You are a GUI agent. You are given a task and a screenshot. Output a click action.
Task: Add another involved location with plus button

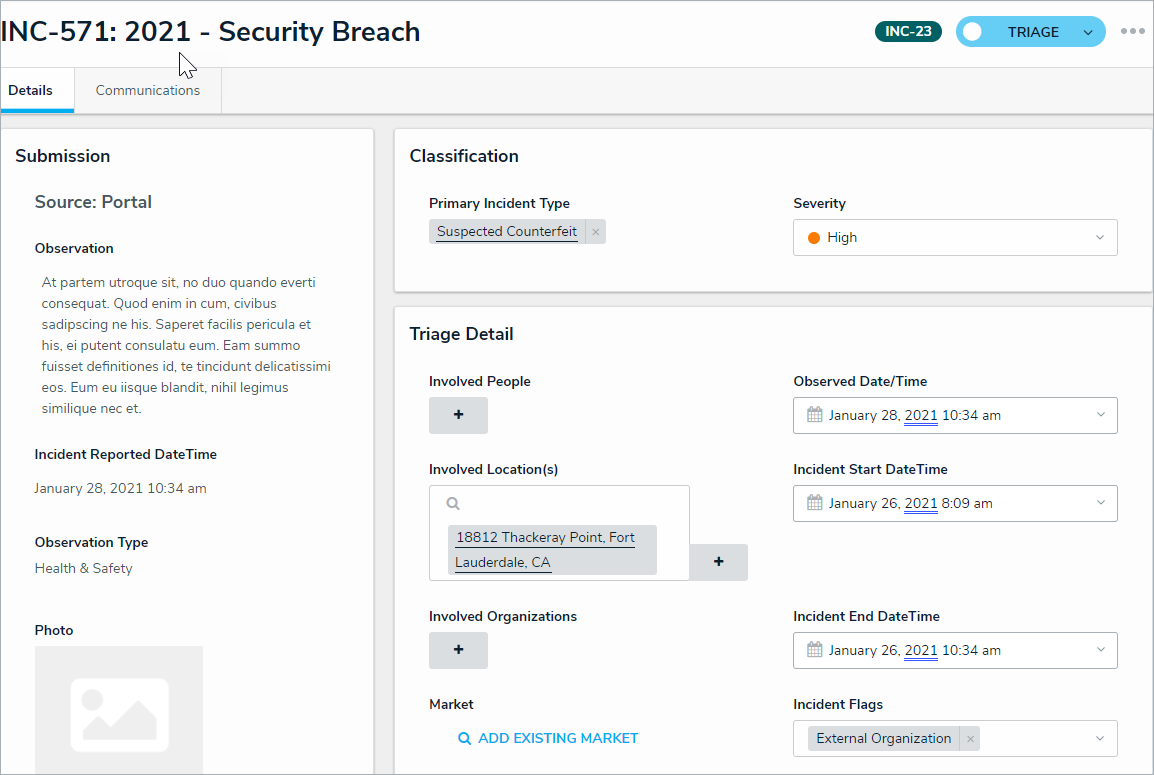[x=718, y=562]
